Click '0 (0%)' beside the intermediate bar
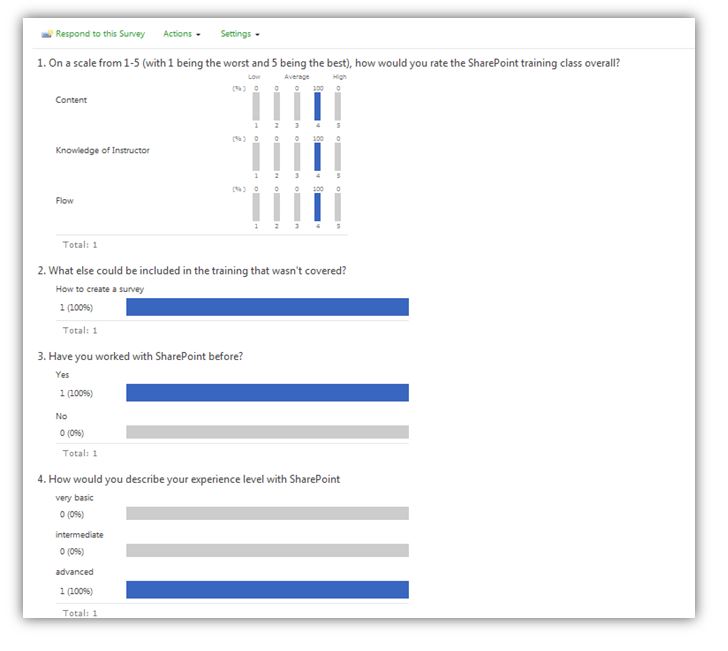 [72, 552]
